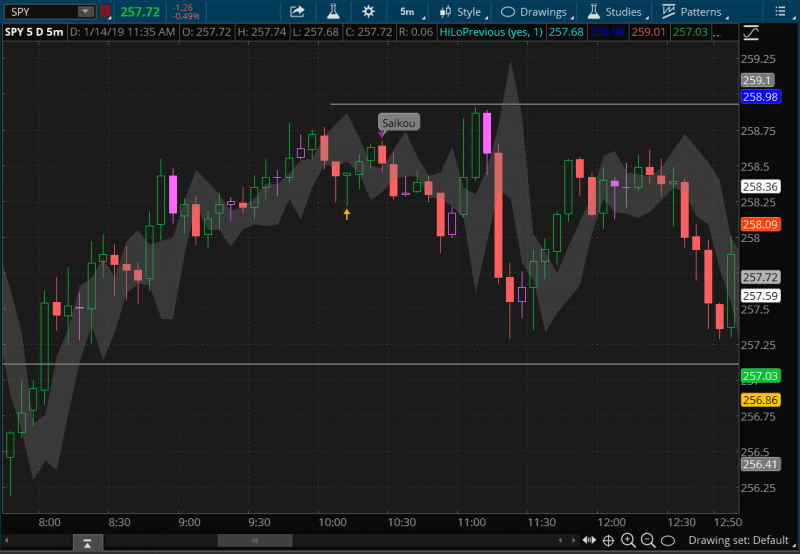800x554 pixels.
Task: Click the gray 259.1 price bubble
Action: click(758, 80)
